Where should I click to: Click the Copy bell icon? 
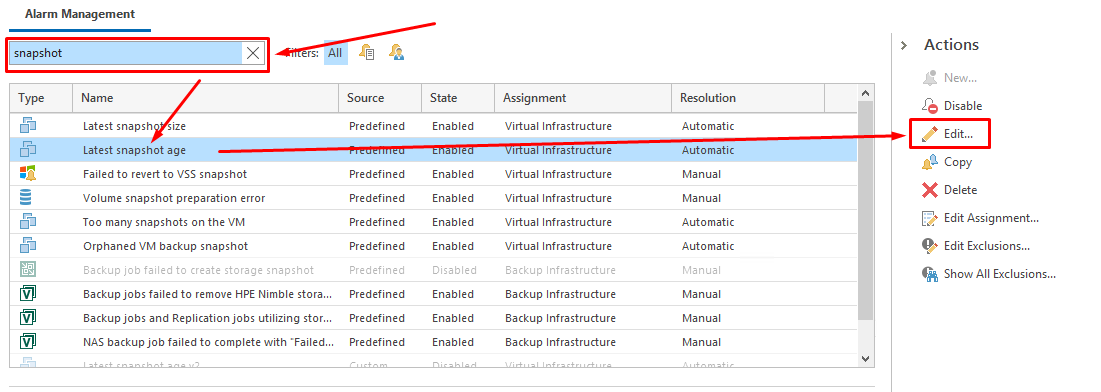pyautogui.click(x=930, y=162)
